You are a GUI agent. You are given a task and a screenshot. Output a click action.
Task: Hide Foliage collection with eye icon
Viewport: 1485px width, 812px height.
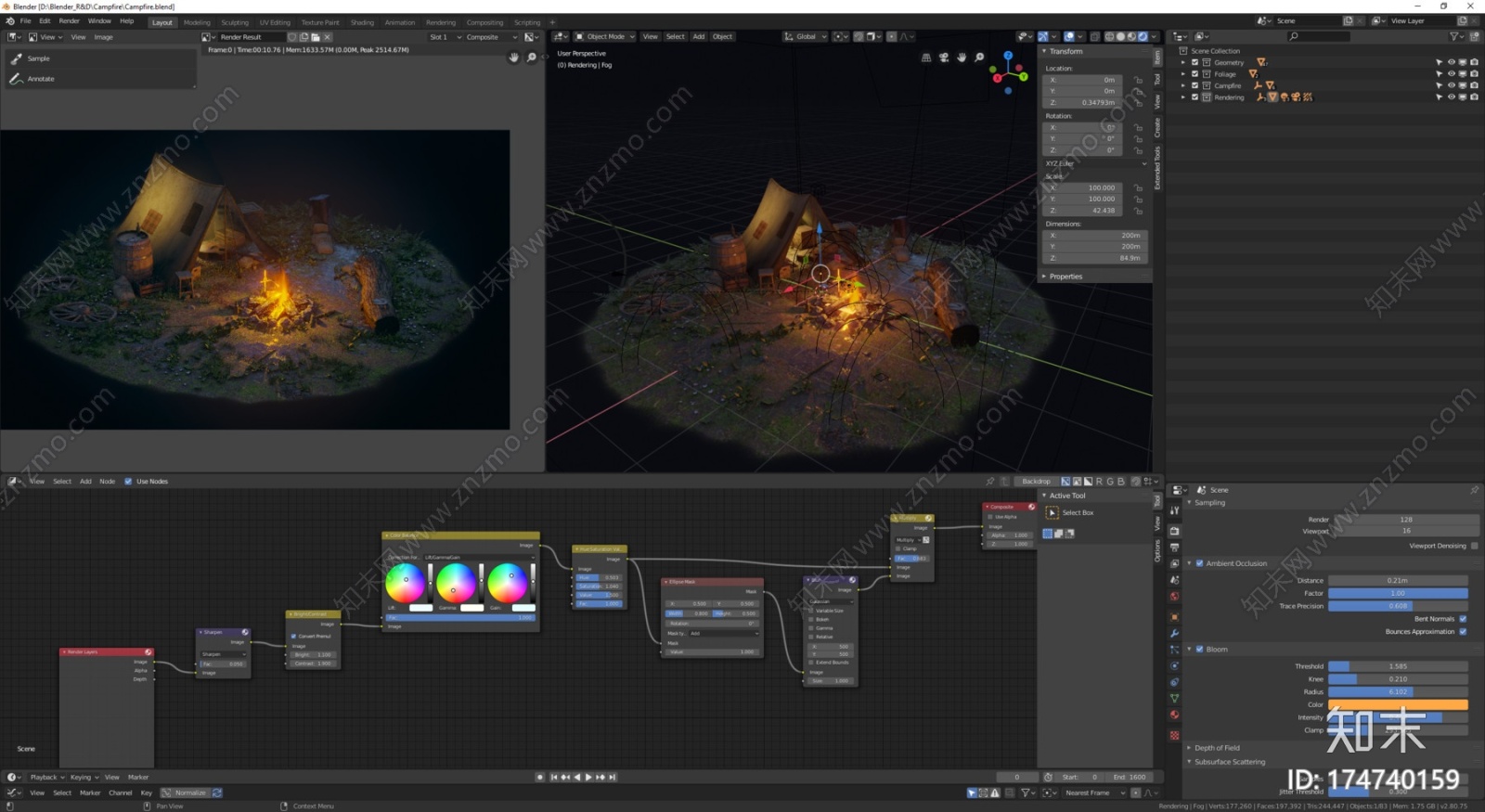tap(1451, 74)
